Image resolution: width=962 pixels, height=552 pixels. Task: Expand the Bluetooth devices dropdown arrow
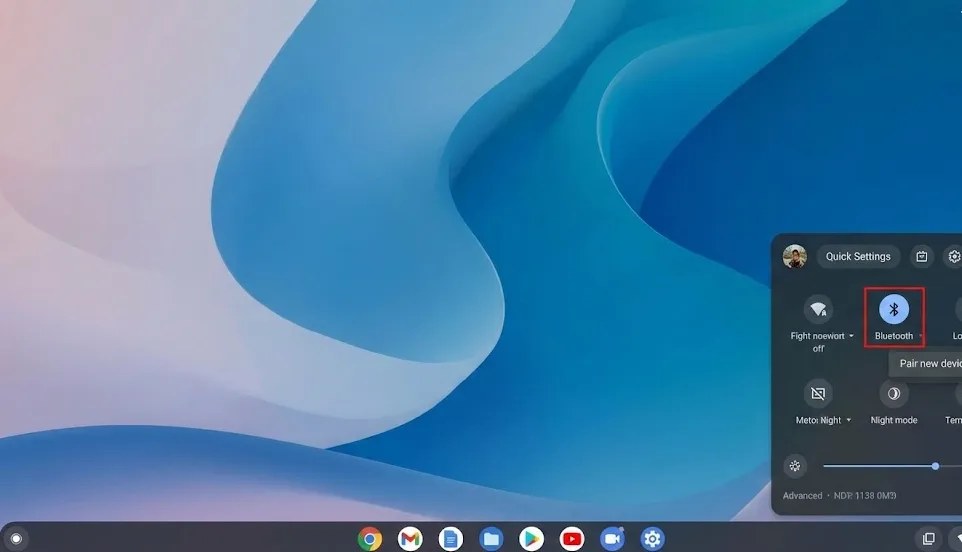[921, 336]
